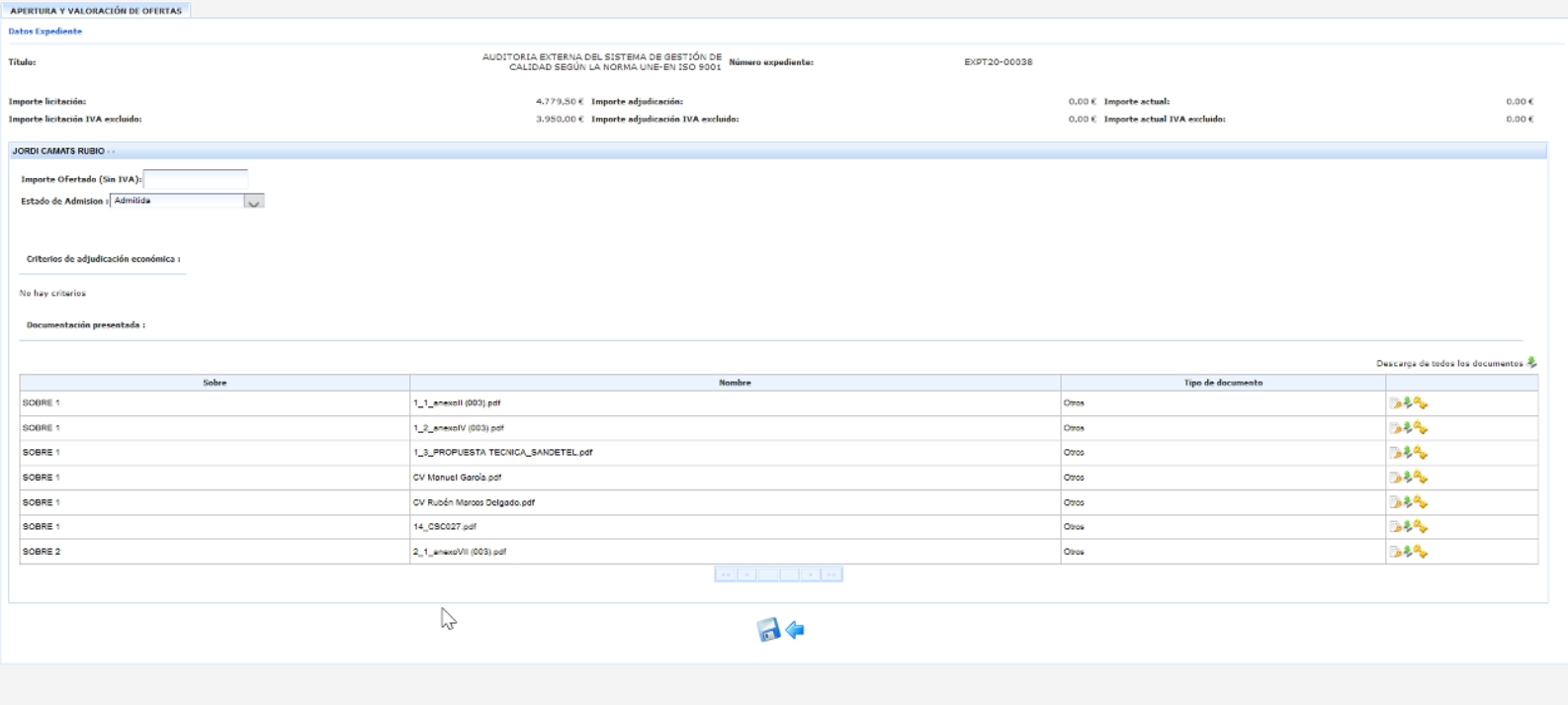Click key icon for CV Rubén Marcos Delgado.pdf
This screenshot has height=705, width=1568.
pos(1421,502)
